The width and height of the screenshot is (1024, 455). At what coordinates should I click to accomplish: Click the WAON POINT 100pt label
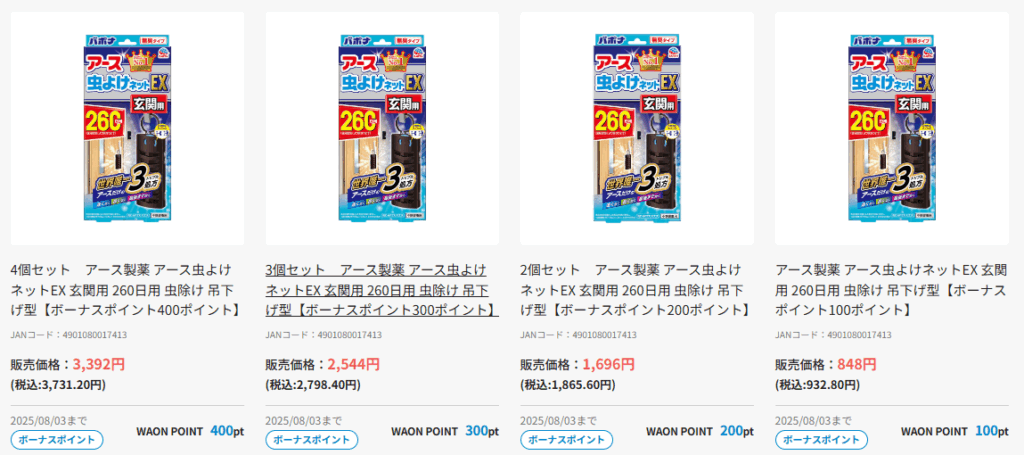(954, 431)
